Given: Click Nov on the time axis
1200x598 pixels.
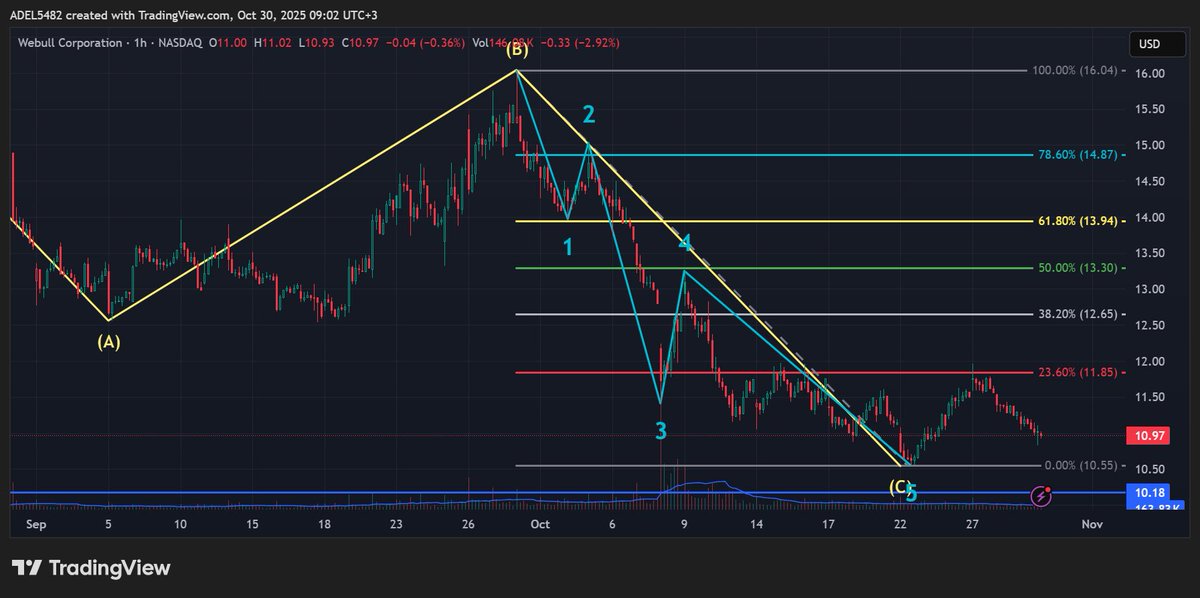Looking at the screenshot, I should click(1091, 524).
